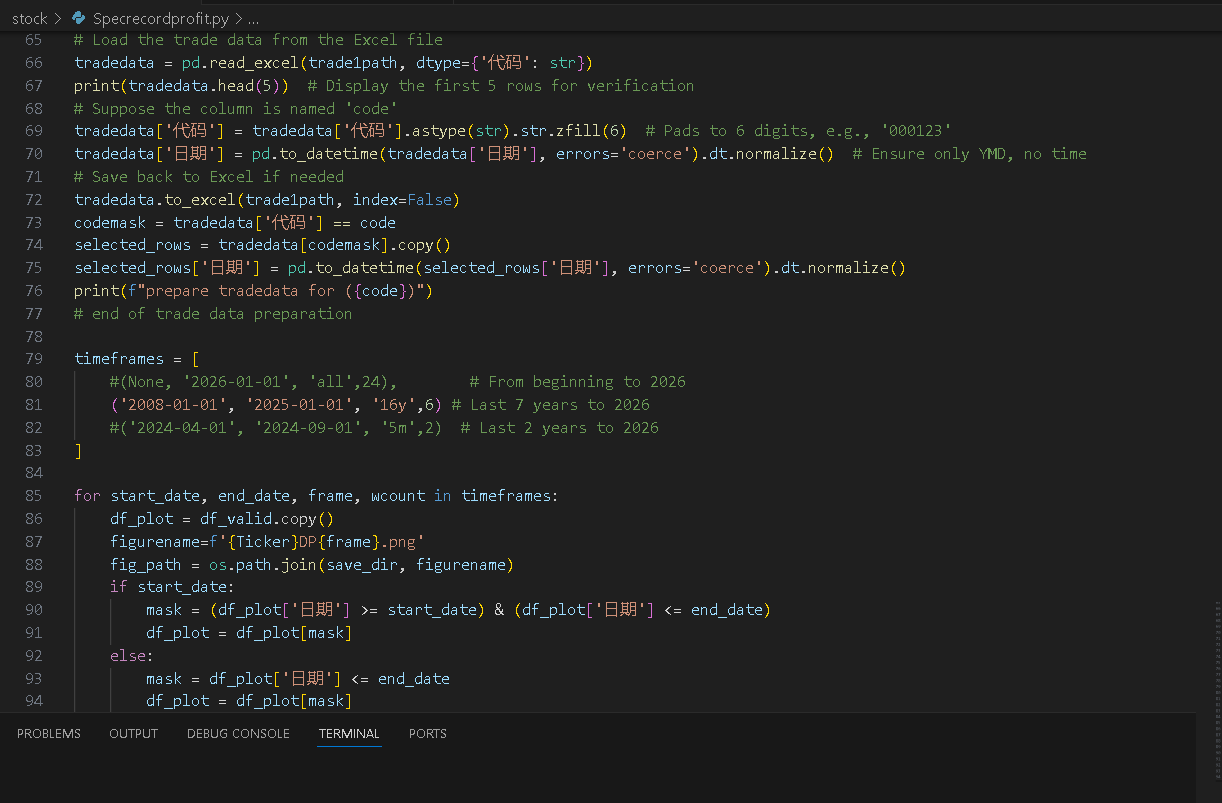The height and width of the screenshot is (803, 1222).
Task: Click the Python file icon in breadcrumb
Action: (x=78, y=19)
